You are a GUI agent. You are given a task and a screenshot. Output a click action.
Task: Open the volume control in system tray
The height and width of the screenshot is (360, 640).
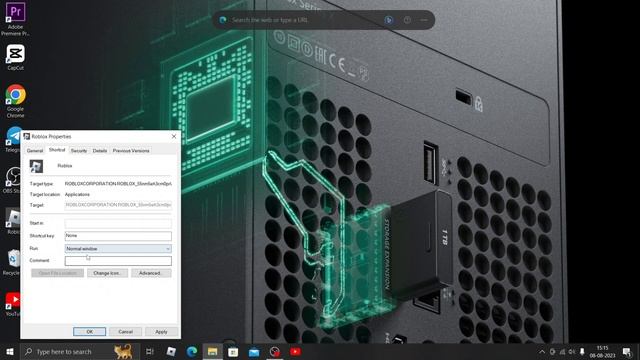click(x=572, y=351)
